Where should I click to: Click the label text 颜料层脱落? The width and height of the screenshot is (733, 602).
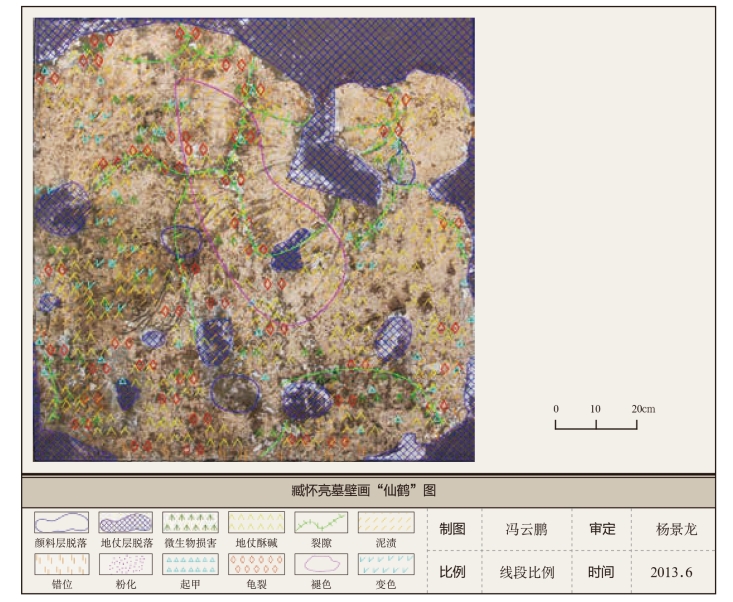pos(61,543)
